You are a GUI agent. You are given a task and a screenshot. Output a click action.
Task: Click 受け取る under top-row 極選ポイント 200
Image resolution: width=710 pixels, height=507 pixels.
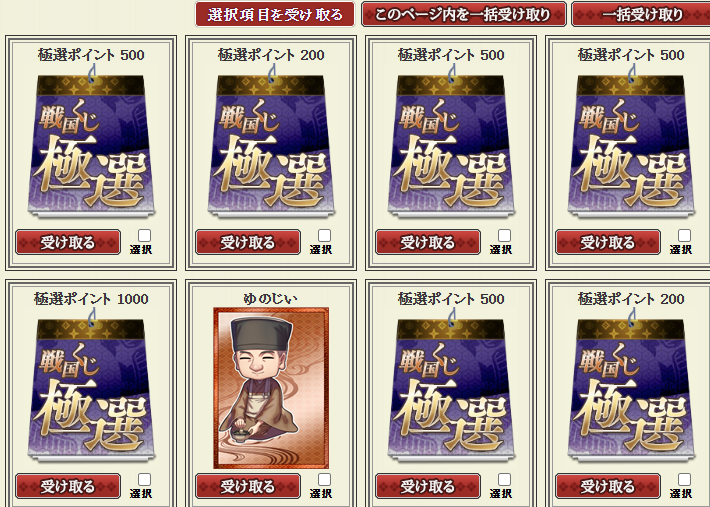point(248,242)
